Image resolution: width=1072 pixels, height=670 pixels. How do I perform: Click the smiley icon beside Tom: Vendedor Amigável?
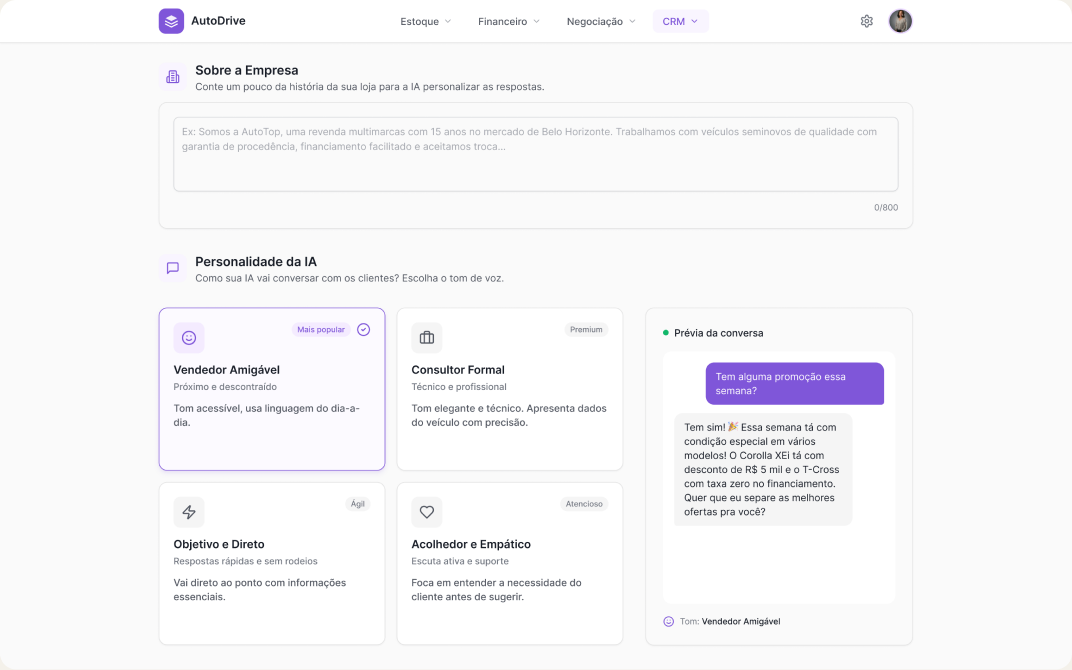tap(669, 621)
